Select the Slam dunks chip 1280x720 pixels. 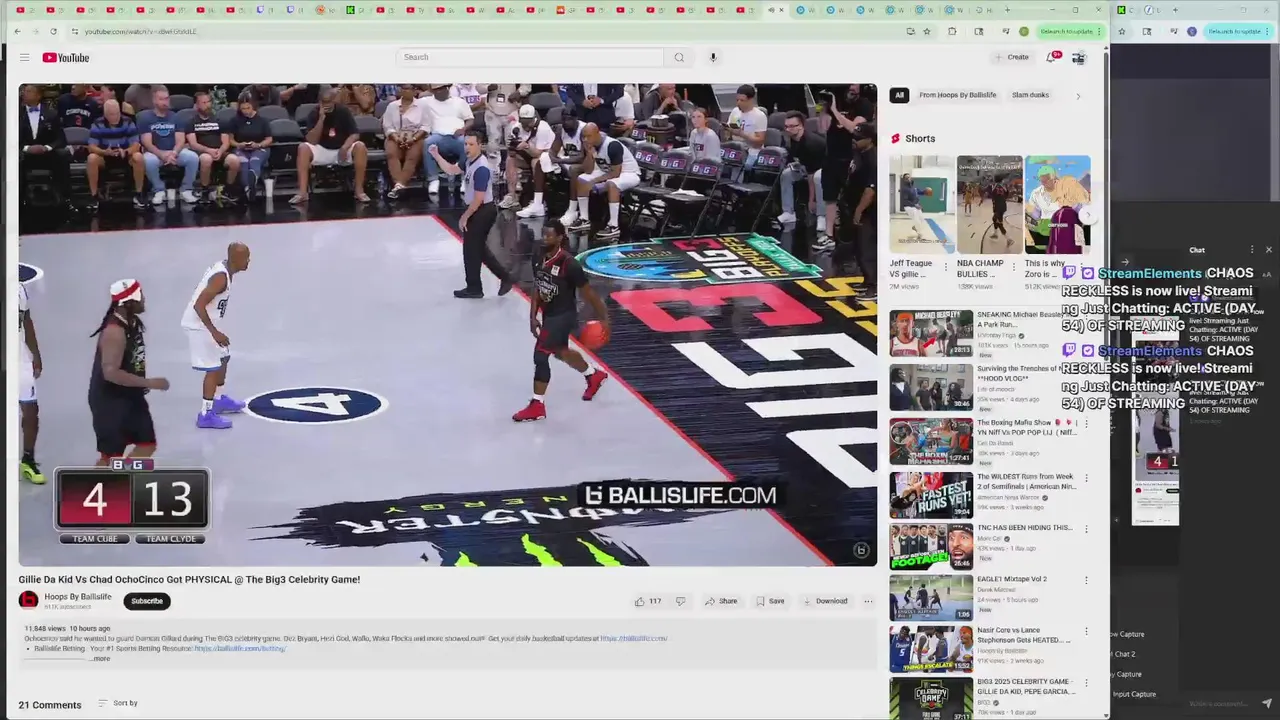coord(1030,95)
